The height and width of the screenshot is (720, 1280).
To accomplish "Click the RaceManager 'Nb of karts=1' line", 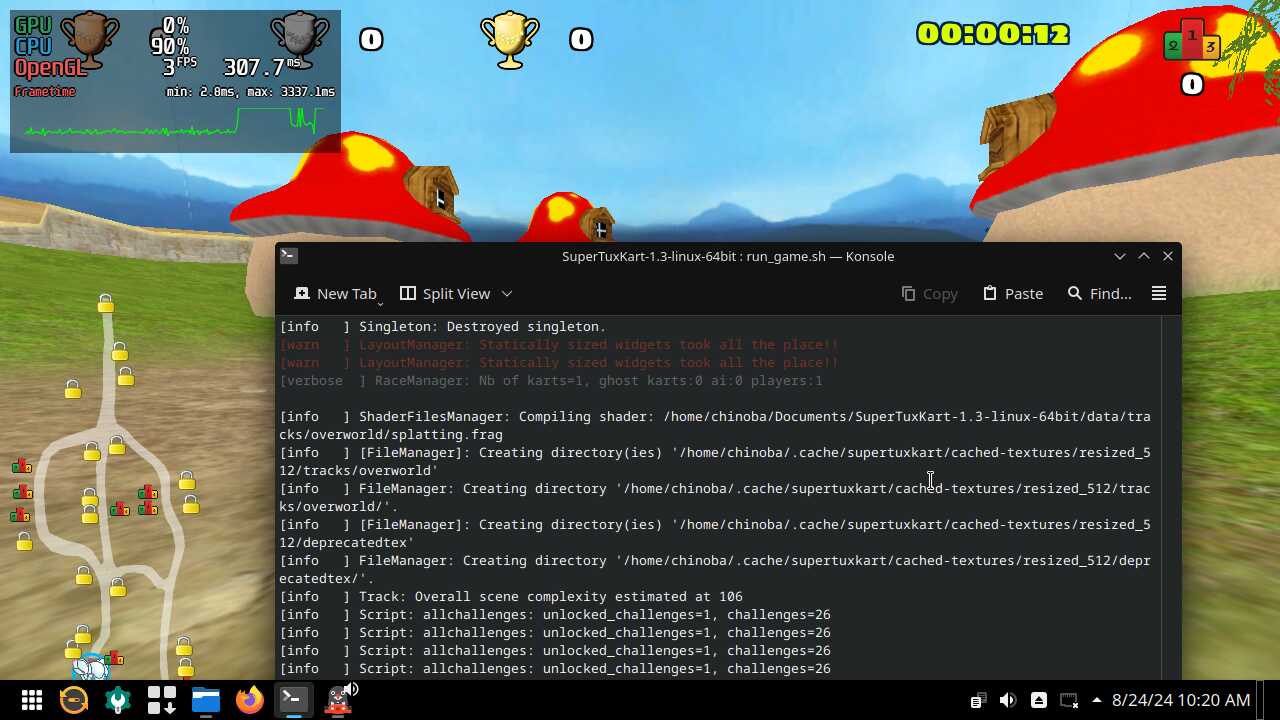I will (551, 381).
